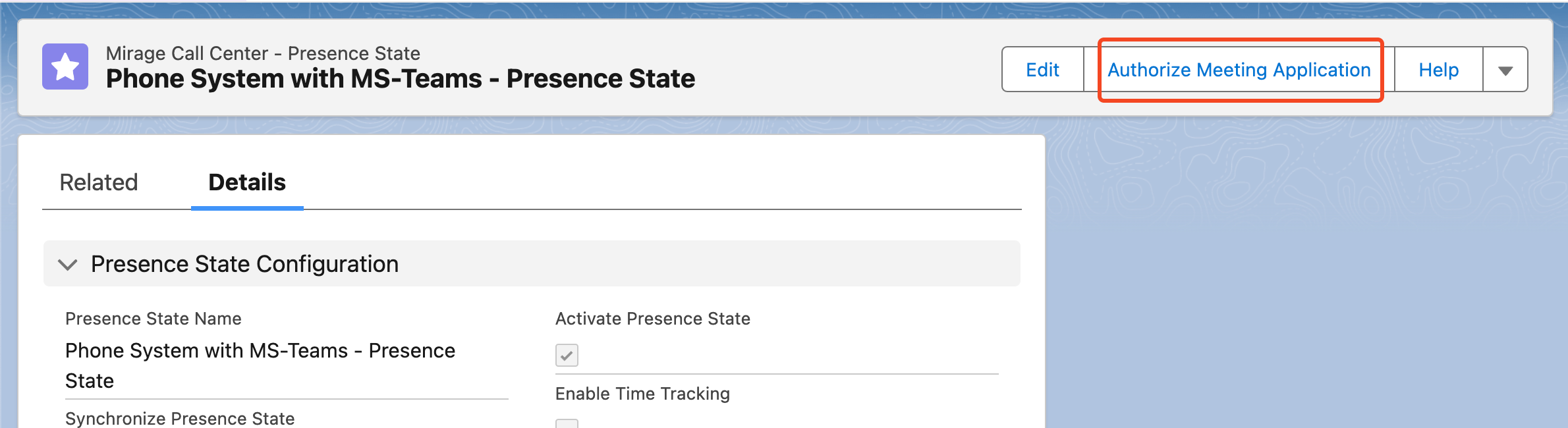Click Authorize Meeting Application

point(1239,69)
